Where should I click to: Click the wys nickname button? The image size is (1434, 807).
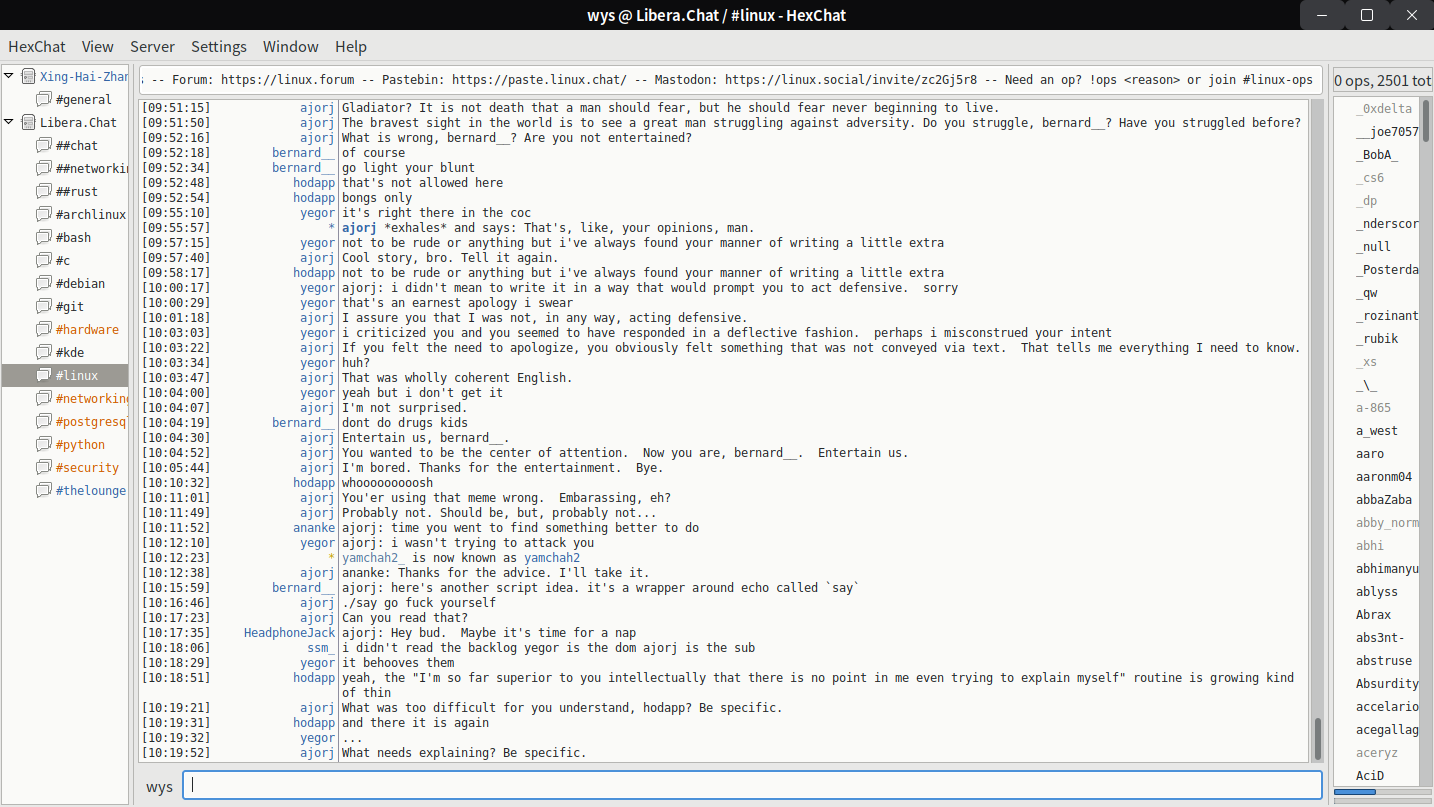tap(159, 786)
